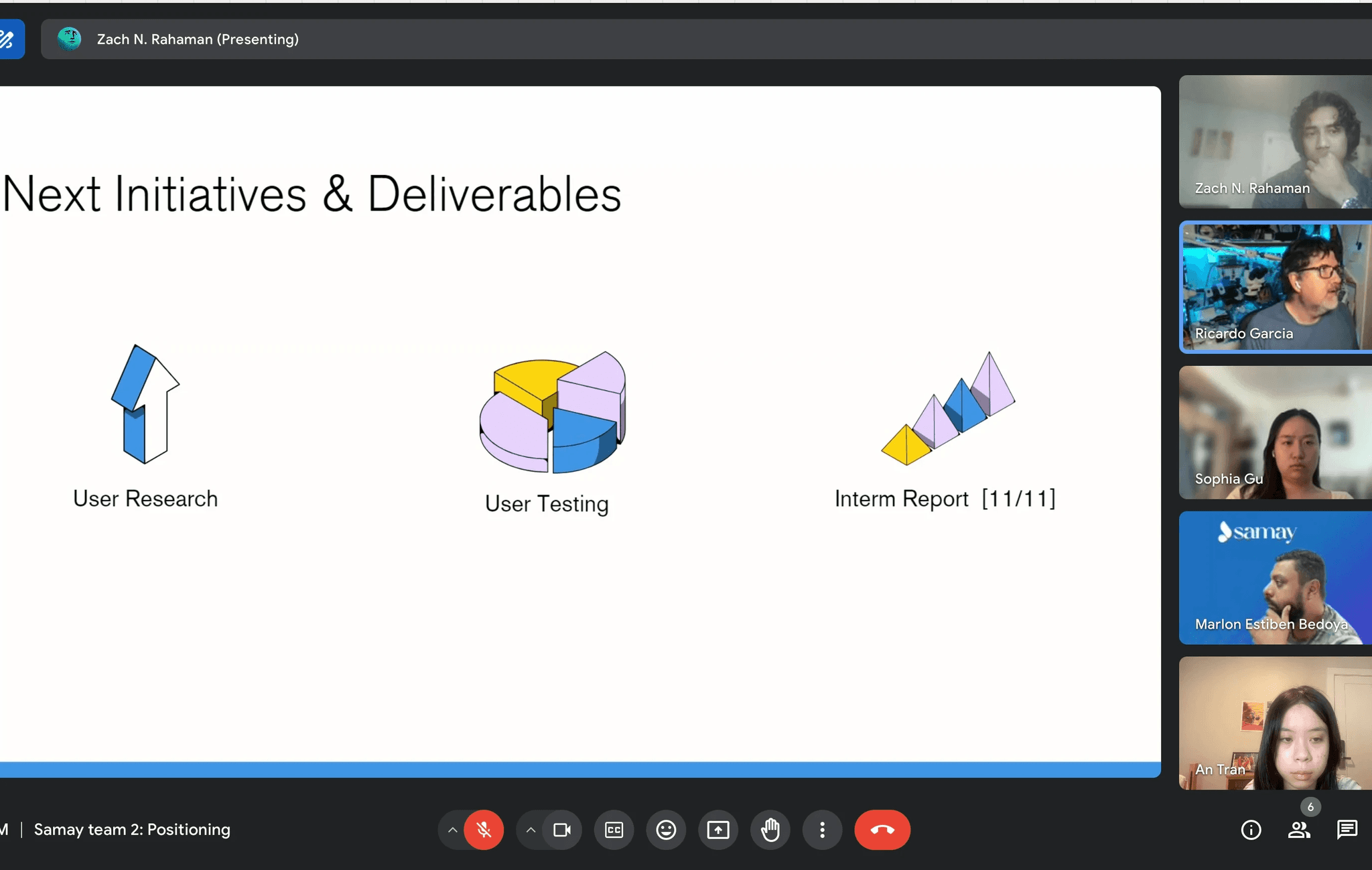Select Sophia Gu's video tile

click(x=1275, y=432)
